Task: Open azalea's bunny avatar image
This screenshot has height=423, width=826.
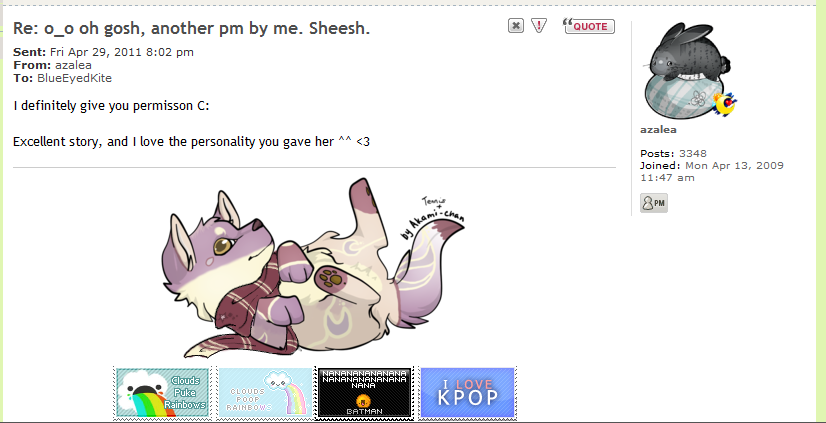Action: coord(685,70)
